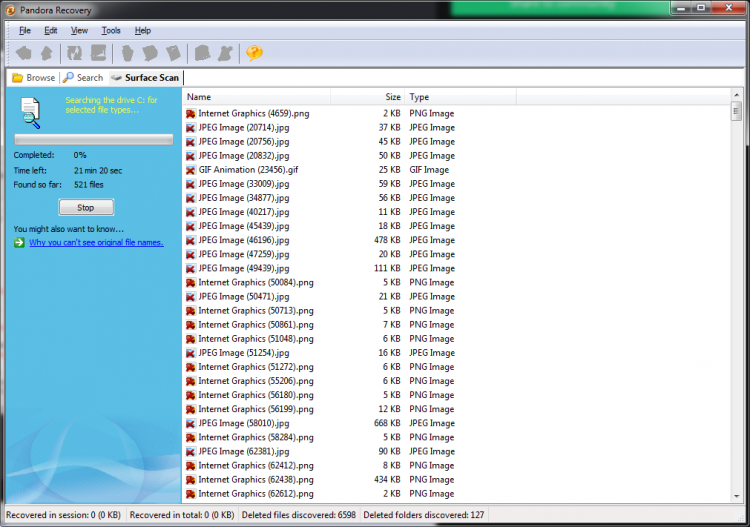750x527 pixels.
Task: Click 'Deleted files discovered: 6598' status entry
Action: 299,515
